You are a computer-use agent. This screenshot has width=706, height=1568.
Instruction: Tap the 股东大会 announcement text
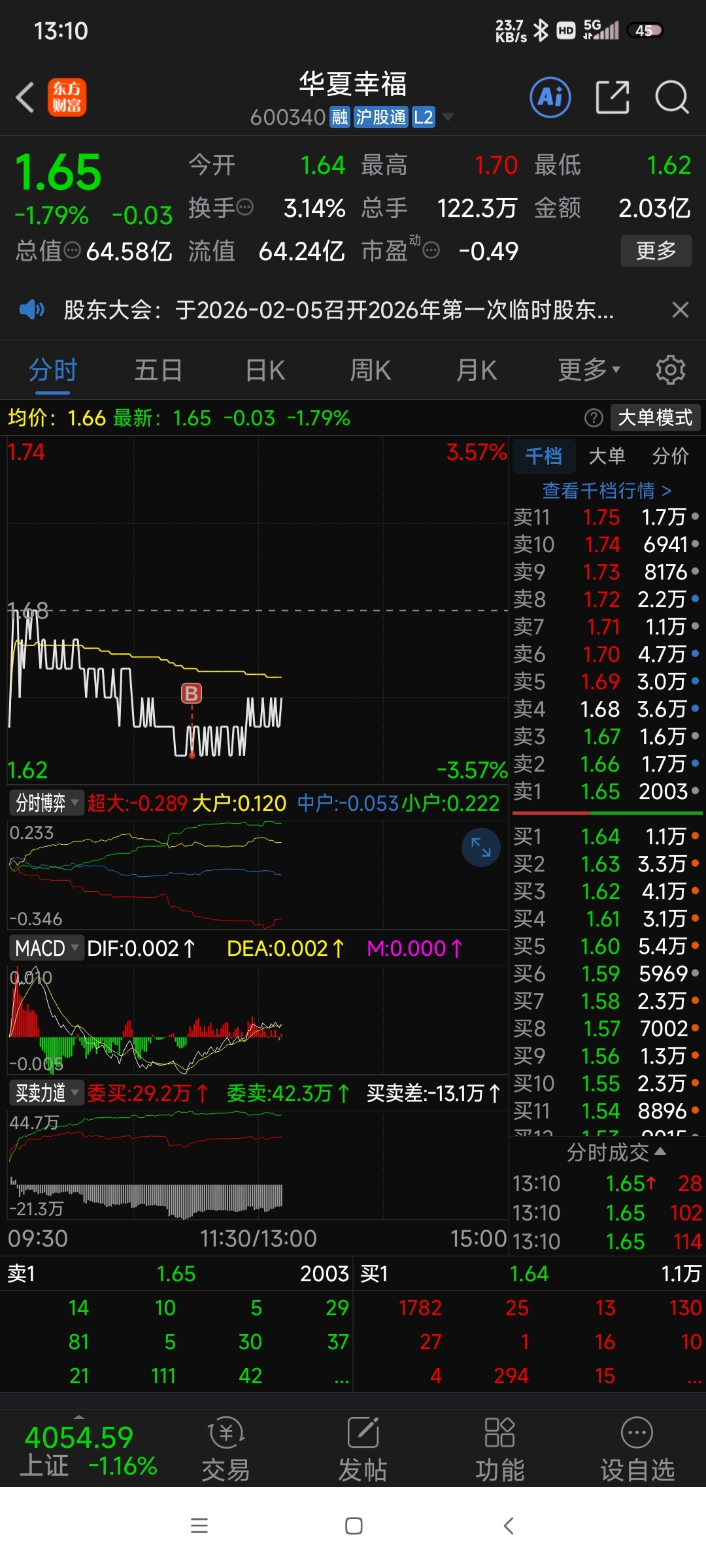[339, 310]
